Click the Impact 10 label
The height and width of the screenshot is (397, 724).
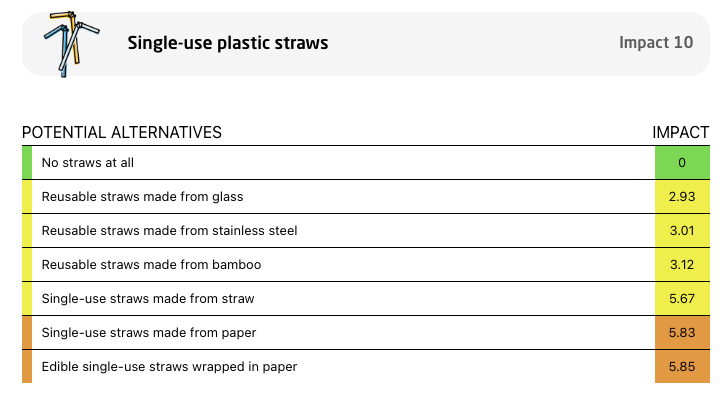[656, 42]
